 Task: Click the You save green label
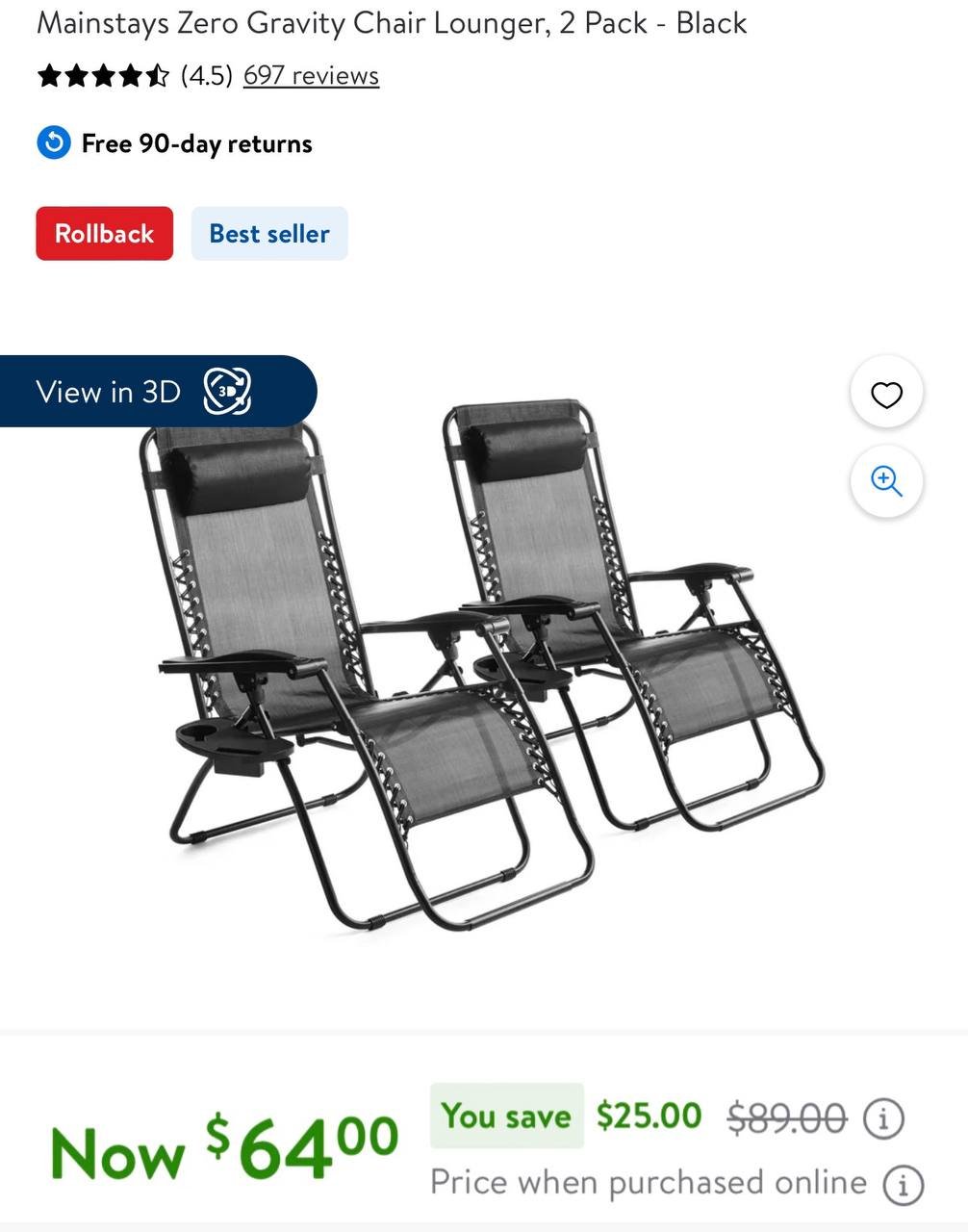tap(506, 1116)
